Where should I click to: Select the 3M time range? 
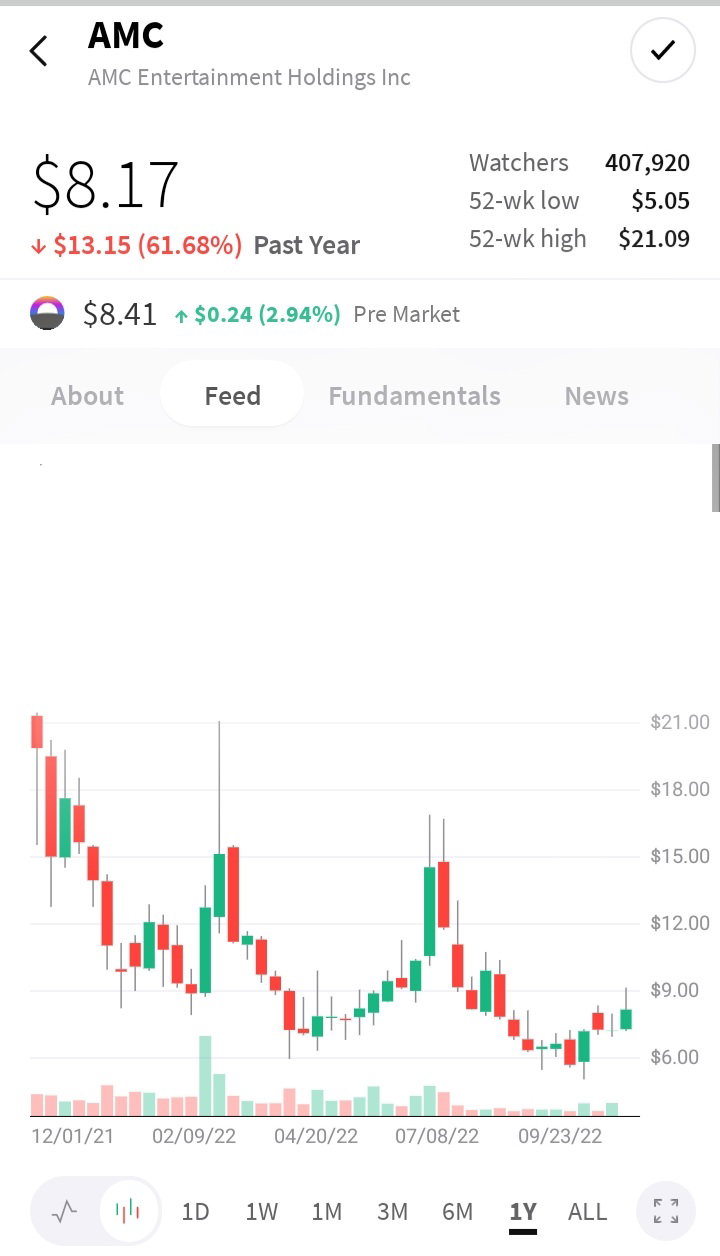coord(392,1212)
